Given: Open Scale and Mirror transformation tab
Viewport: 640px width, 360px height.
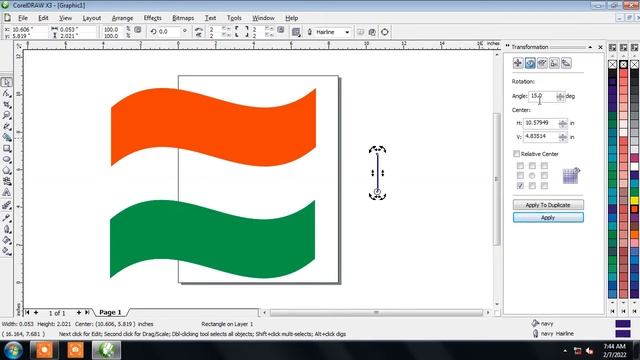Looking at the screenshot, I should click(x=542, y=63).
